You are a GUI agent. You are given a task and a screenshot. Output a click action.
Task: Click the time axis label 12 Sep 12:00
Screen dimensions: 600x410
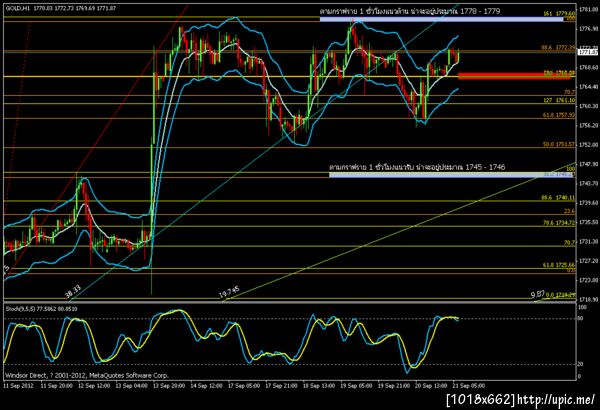click(94, 386)
